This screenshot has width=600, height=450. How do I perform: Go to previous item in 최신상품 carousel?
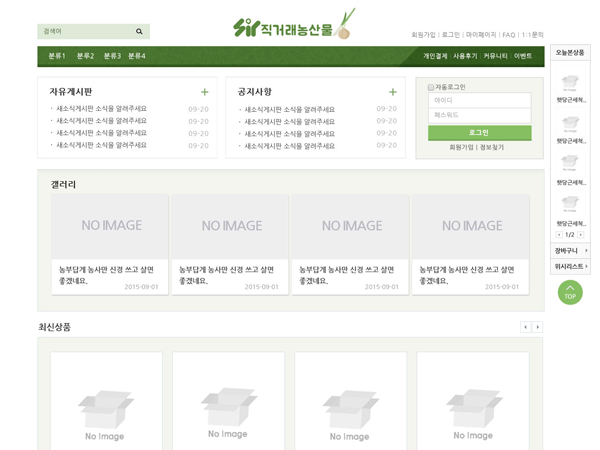(525, 327)
